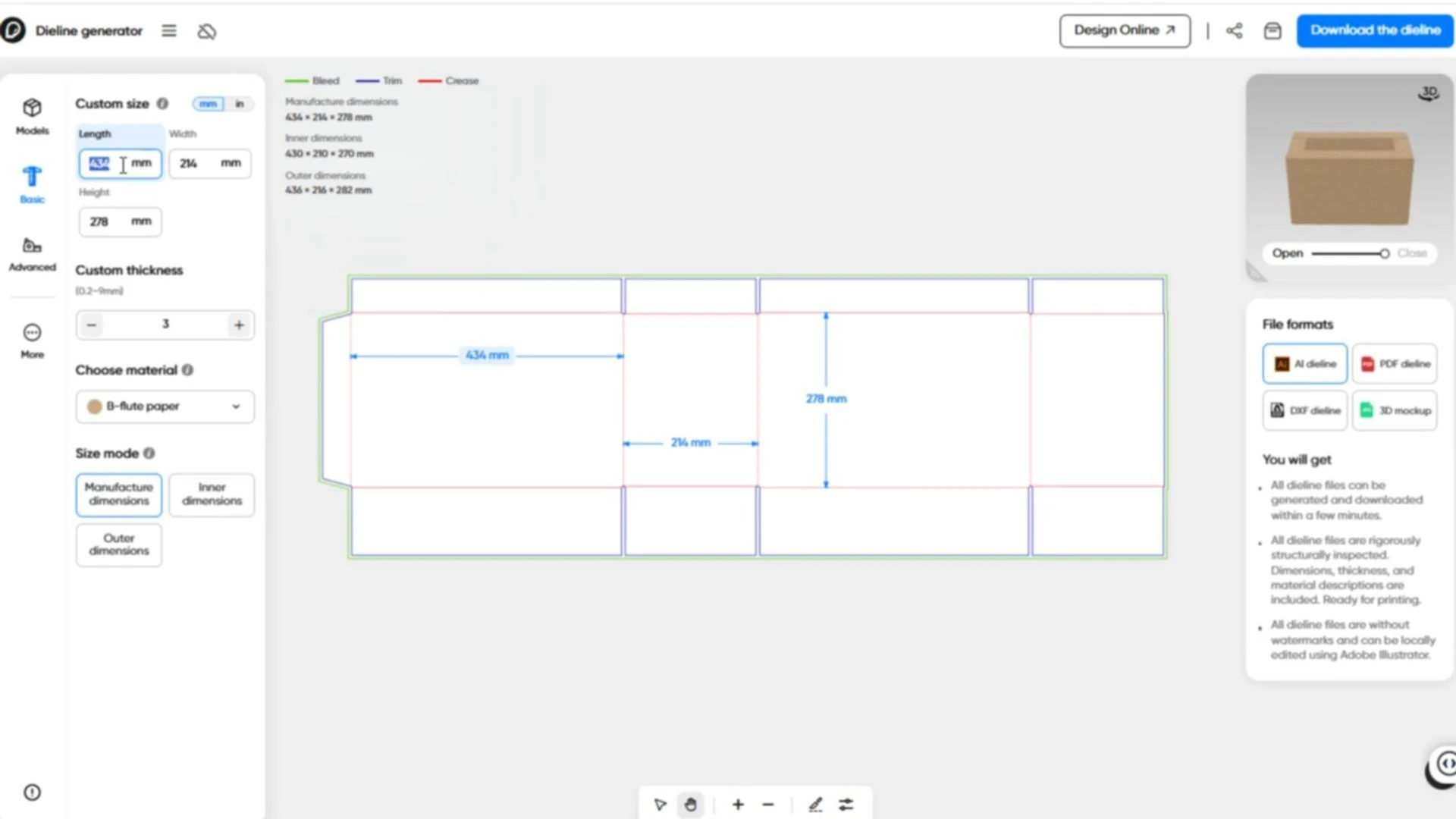
Task: Expand the B-flute paper material dropdown
Action: point(165,406)
